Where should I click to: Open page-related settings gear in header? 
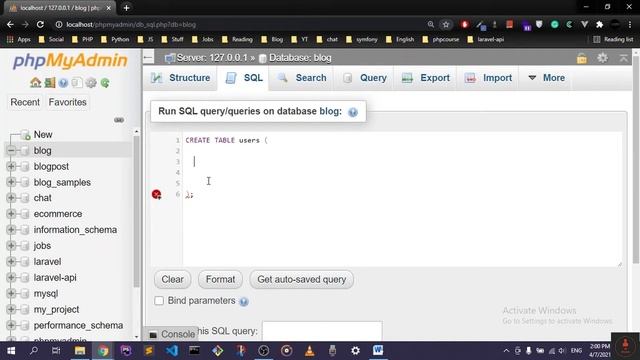[x=602, y=58]
